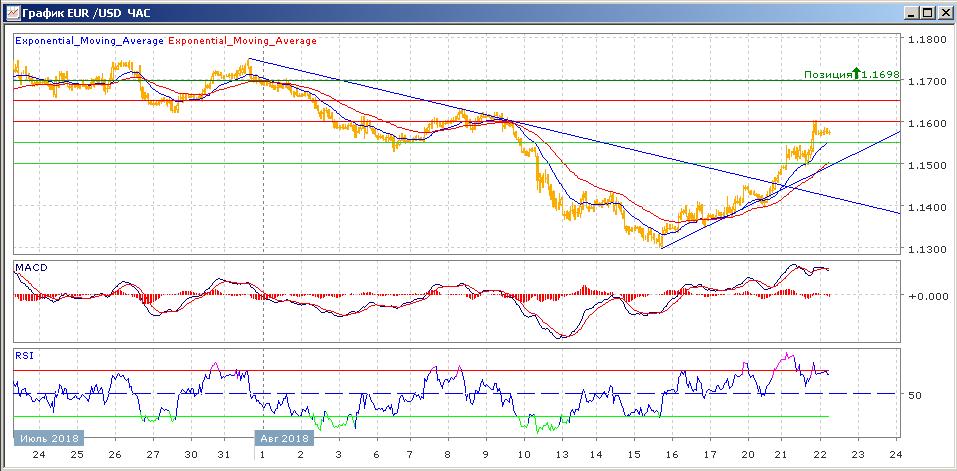Image resolution: width=957 pixels, height=471 pixels.
Task: Select the blue Exponential_Moving_Average legend label
Action: pyautogui.click(x=89, y=41)
